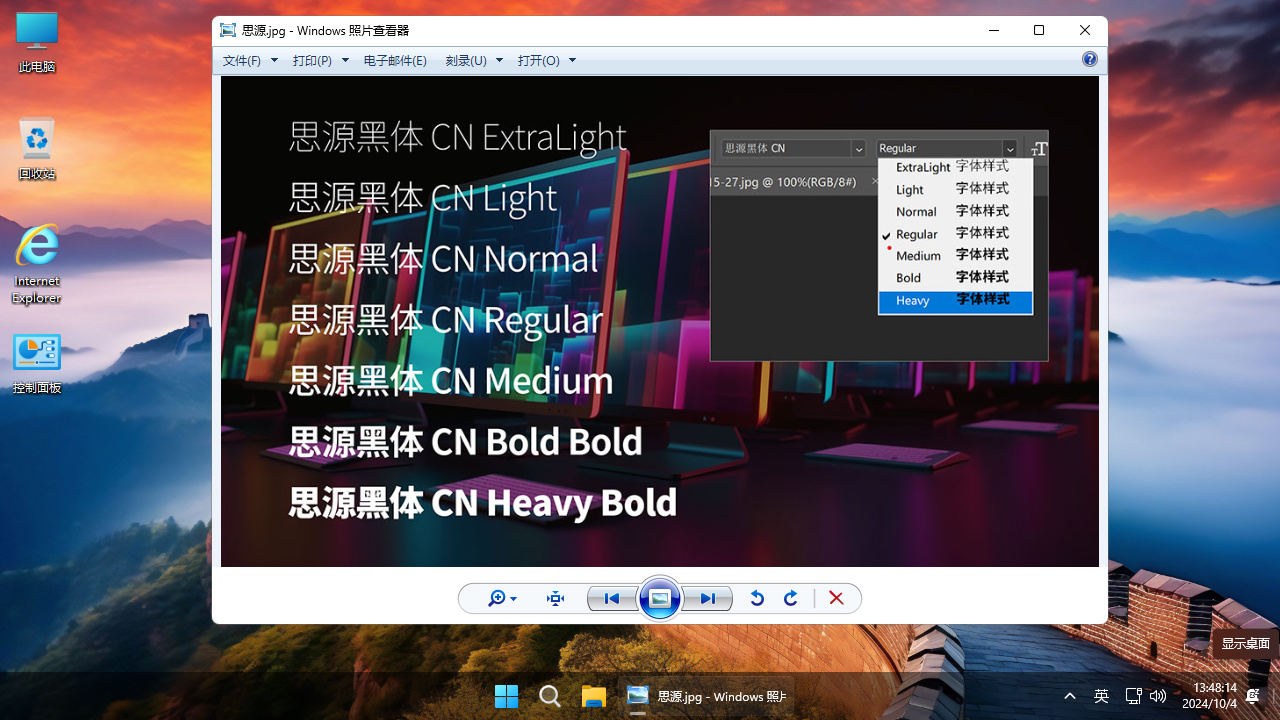This screenshot has height=720, width=1280.
Task: Open the blue help question icon
Action: (x=1090, y=59)
